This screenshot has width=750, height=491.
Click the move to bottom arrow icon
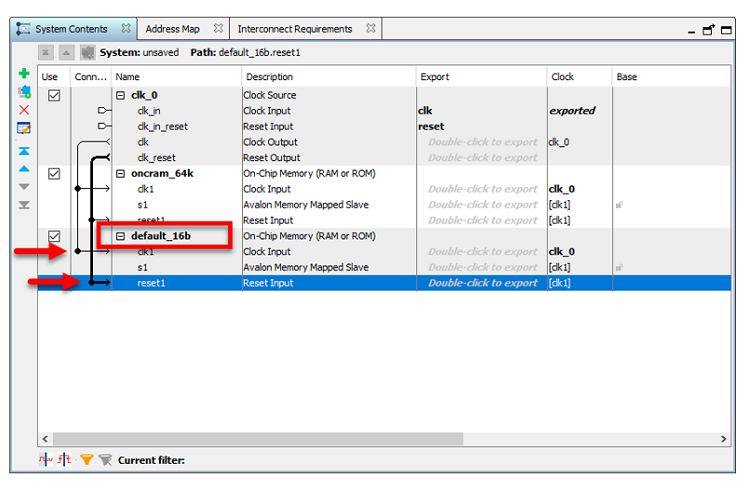click(x=24, y=205)
